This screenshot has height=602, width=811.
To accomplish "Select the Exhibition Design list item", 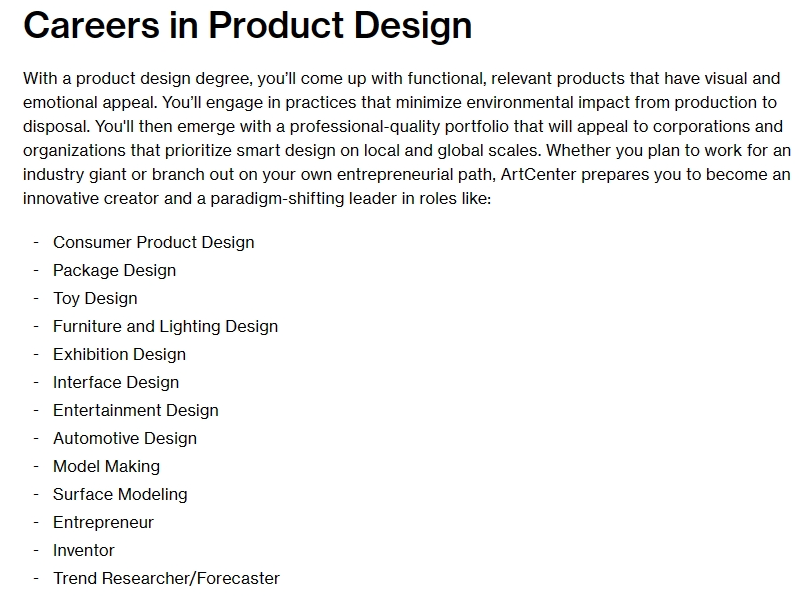I will (x=119, y=354).
